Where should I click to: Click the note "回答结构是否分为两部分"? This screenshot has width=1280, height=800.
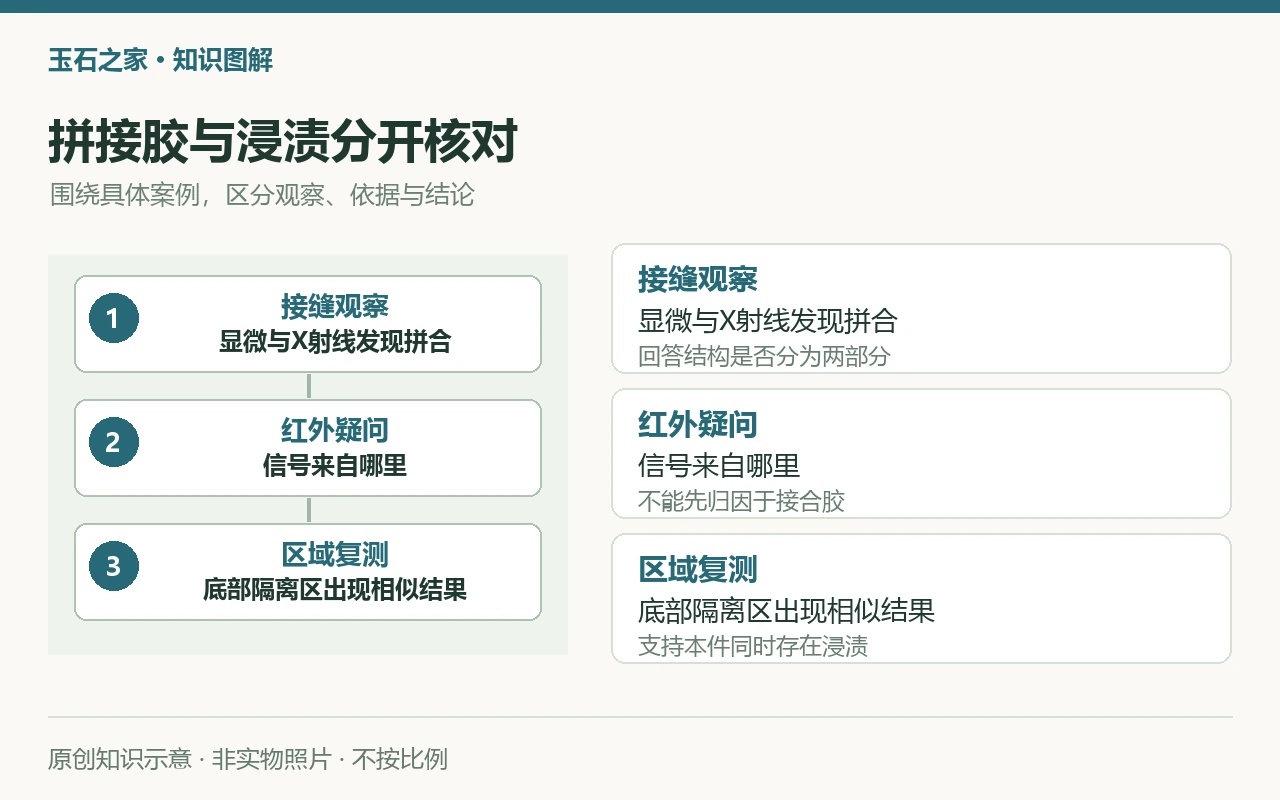pyautogui.click(x=764, y=356)
